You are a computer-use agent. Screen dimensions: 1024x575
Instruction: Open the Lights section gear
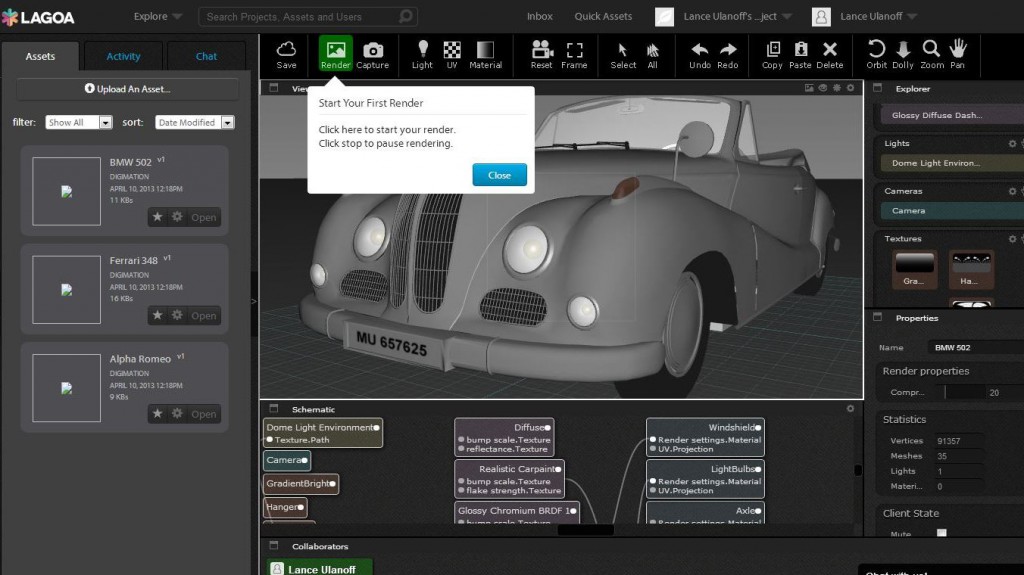(1012, 143)
